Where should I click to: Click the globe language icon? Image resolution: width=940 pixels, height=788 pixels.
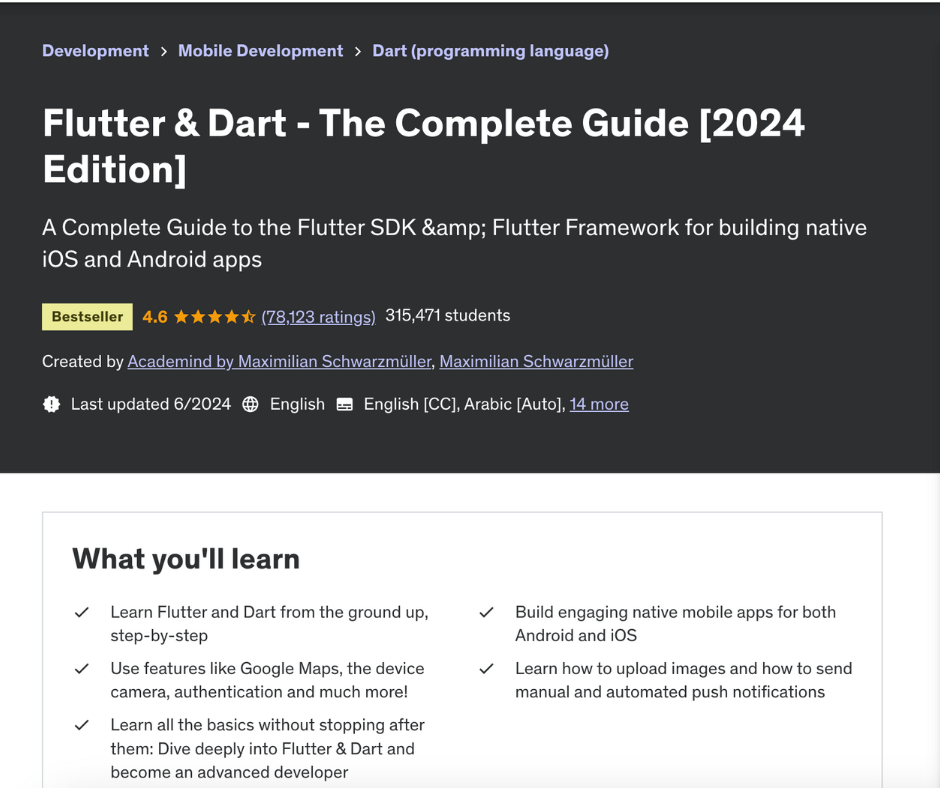(x=250, y=404)
